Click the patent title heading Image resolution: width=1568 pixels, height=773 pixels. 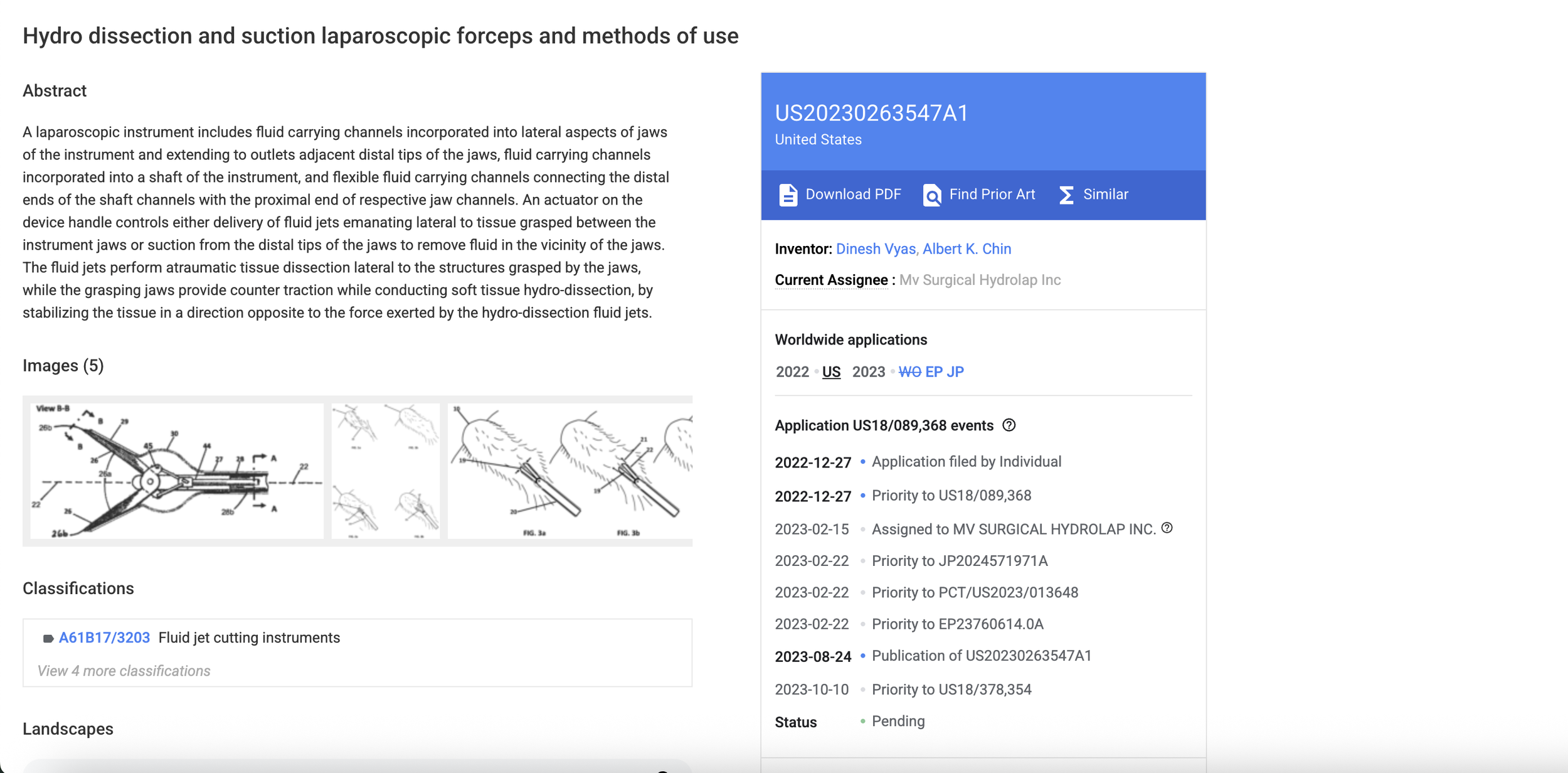381,36
